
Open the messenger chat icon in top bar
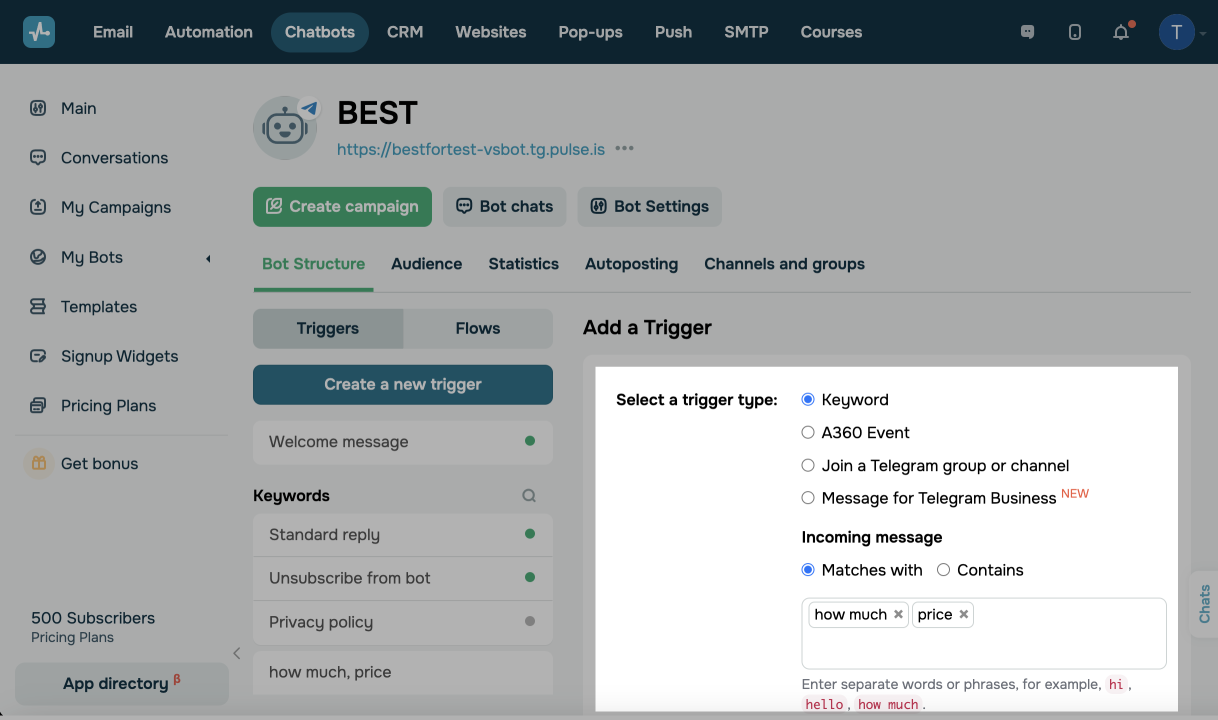1027,31
